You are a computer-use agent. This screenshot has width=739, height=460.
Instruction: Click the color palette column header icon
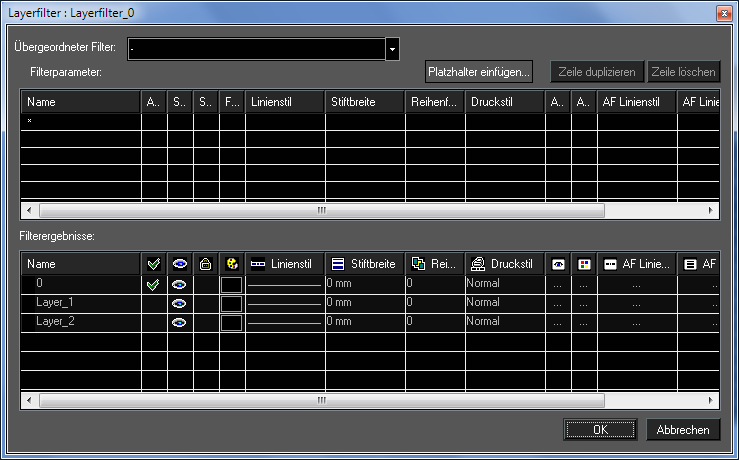tap(231, 264)
